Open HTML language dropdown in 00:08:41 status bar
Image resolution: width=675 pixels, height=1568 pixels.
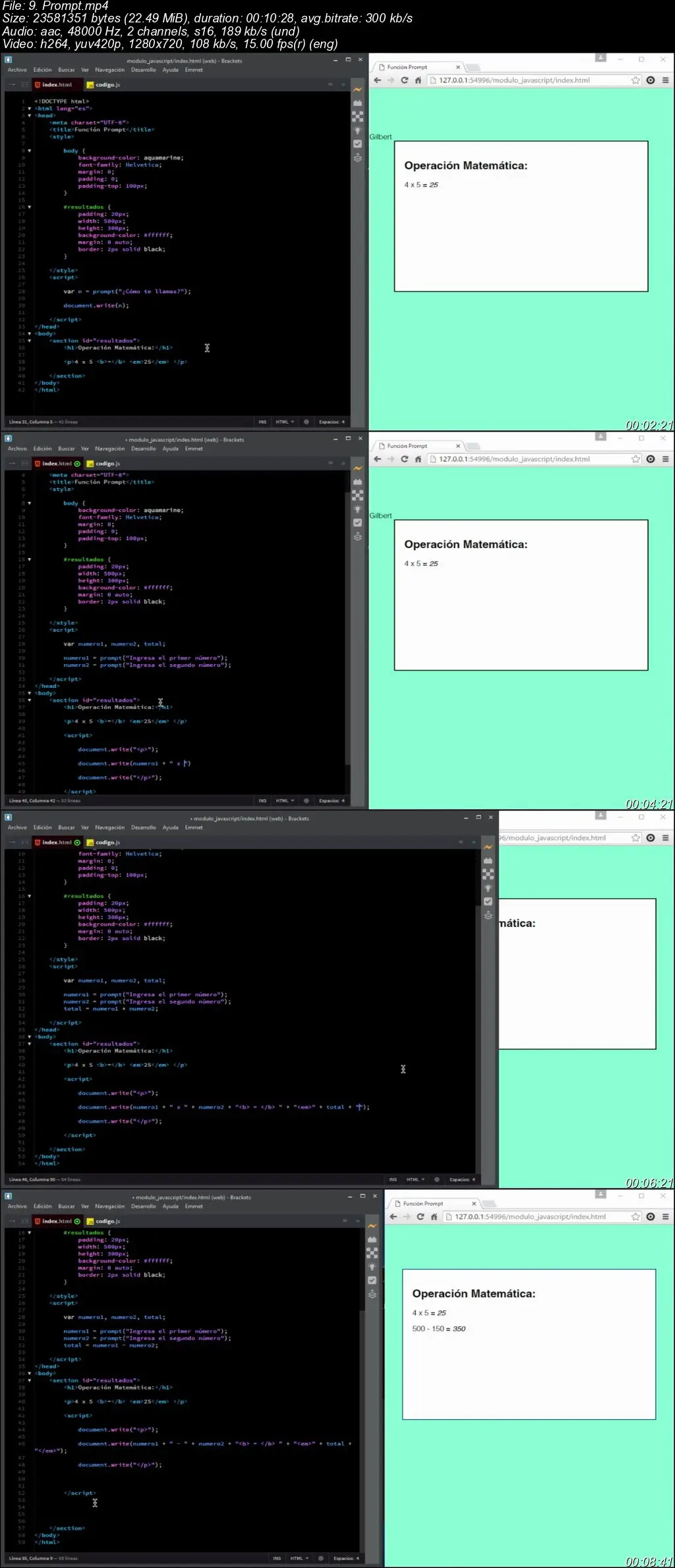click(x=299, y=1558)
